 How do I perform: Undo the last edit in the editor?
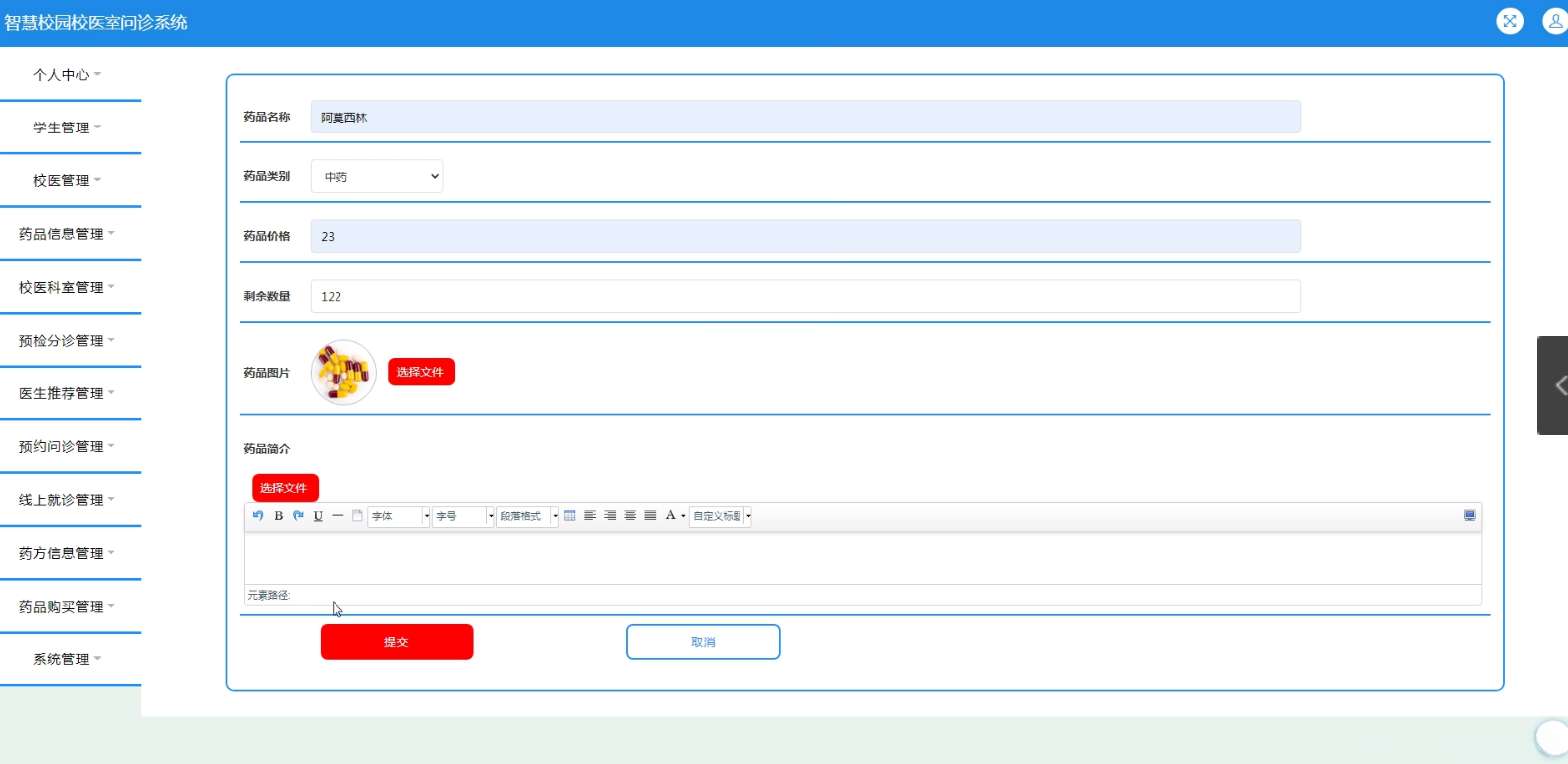258,516
